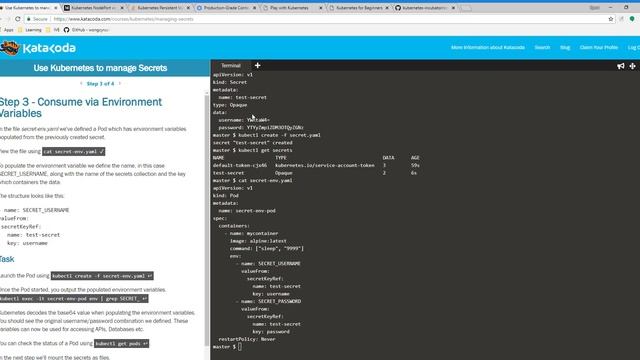Click the test-secret row in secrets table
The image size is (640, 360).
[x=315, y=173]
